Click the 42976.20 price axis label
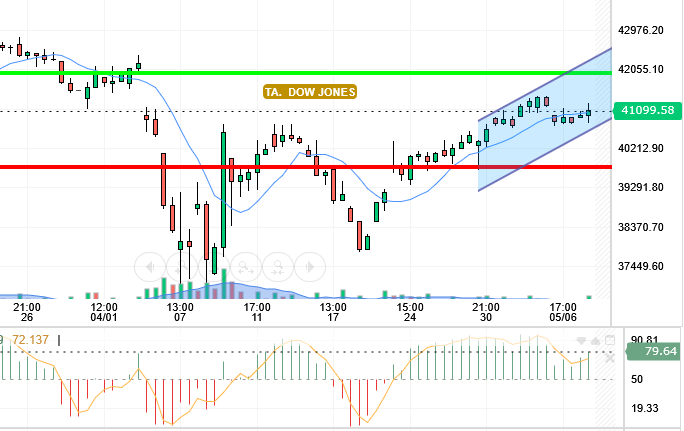The image size is (684, 431). tap(641, 30)
